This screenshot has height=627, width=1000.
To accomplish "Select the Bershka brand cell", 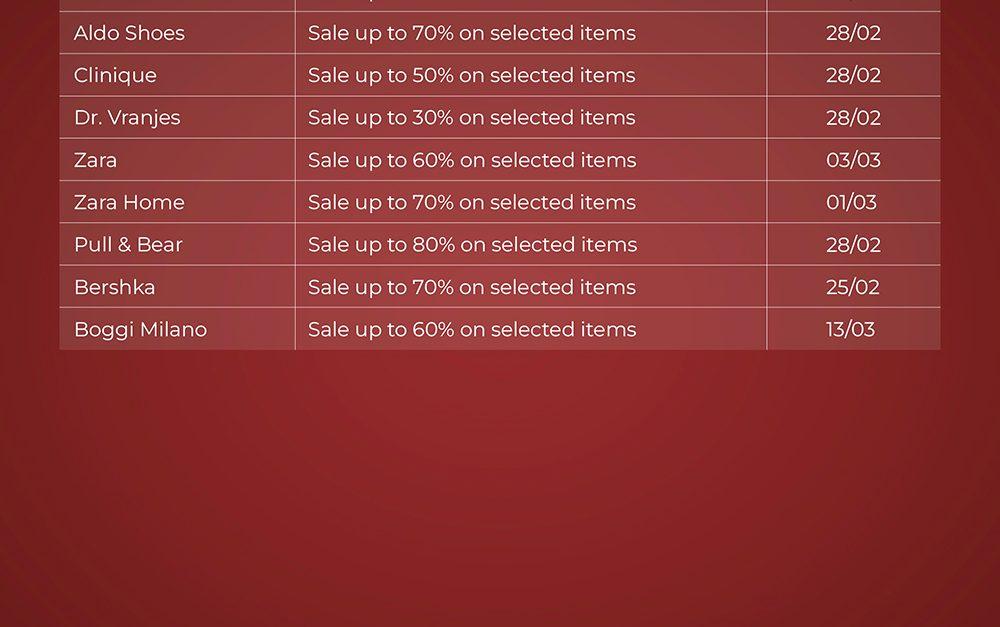I will point(114,287).
